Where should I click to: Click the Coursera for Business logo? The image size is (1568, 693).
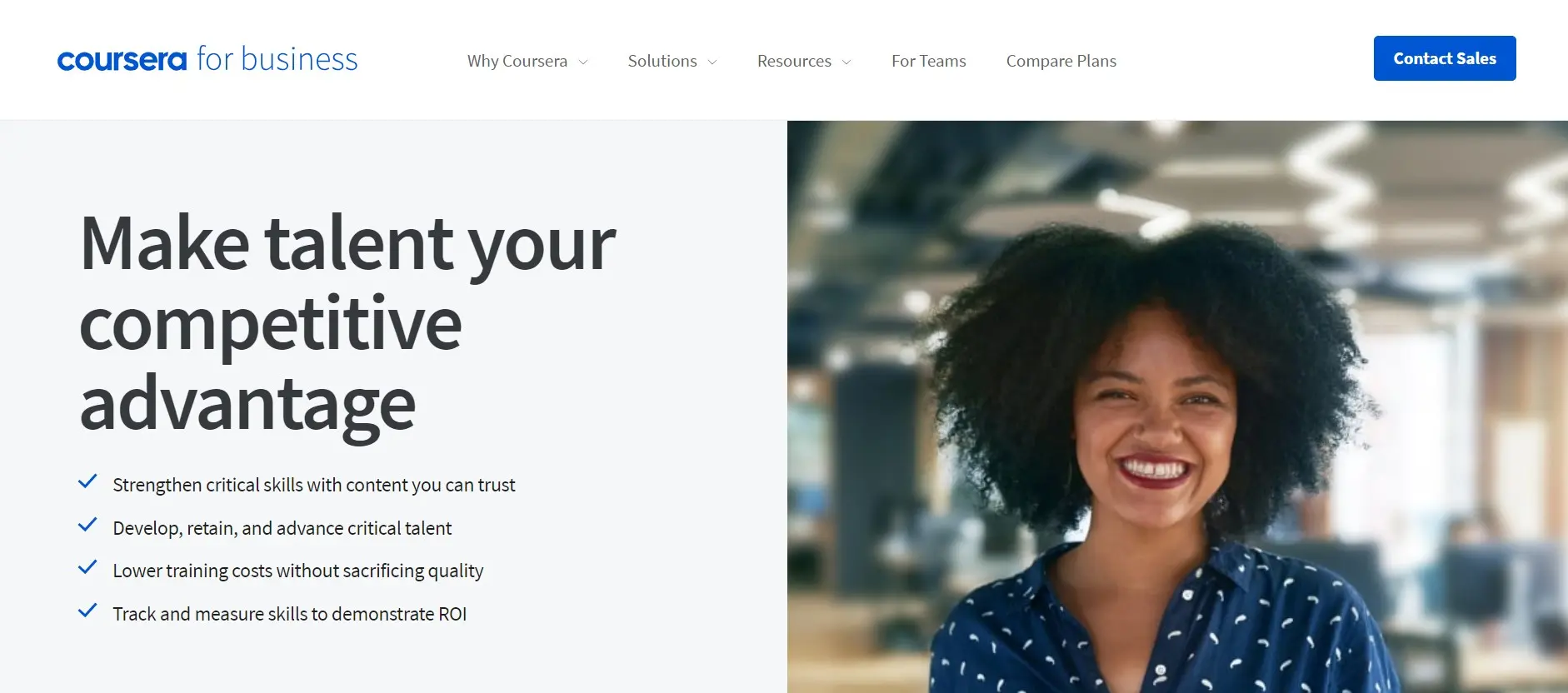(207, 59)
